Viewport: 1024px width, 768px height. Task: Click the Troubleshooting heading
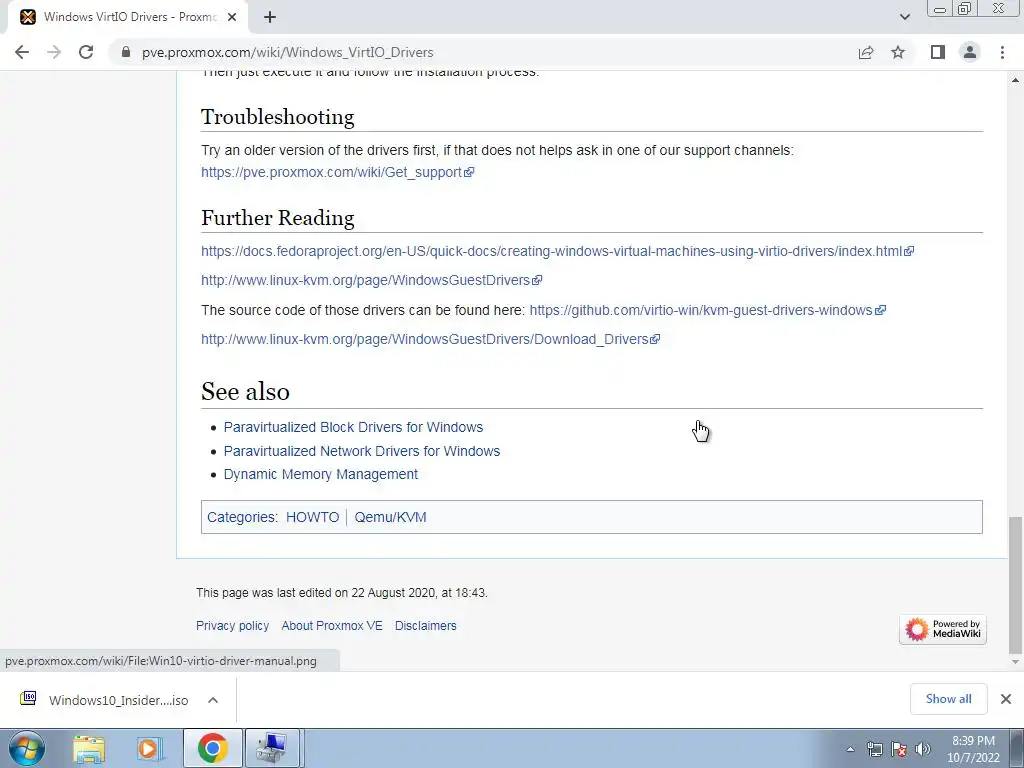click(x=278, y=117)
